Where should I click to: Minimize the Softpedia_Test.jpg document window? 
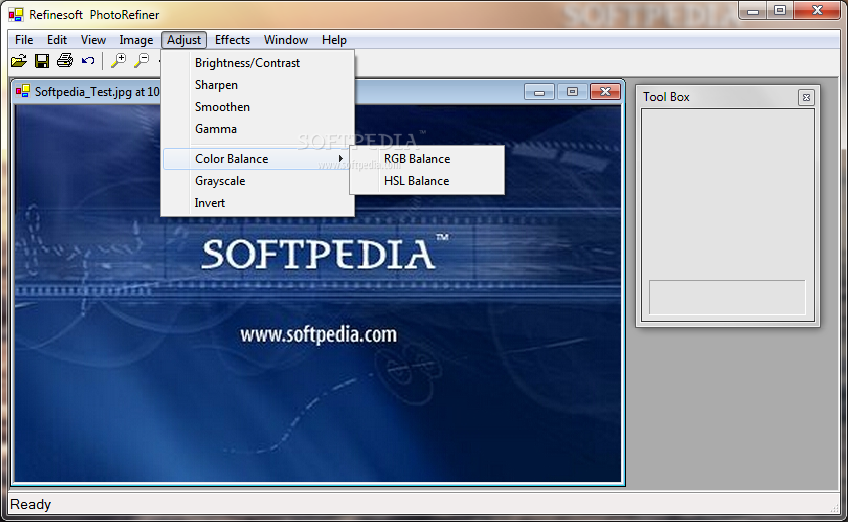point(539,91)
